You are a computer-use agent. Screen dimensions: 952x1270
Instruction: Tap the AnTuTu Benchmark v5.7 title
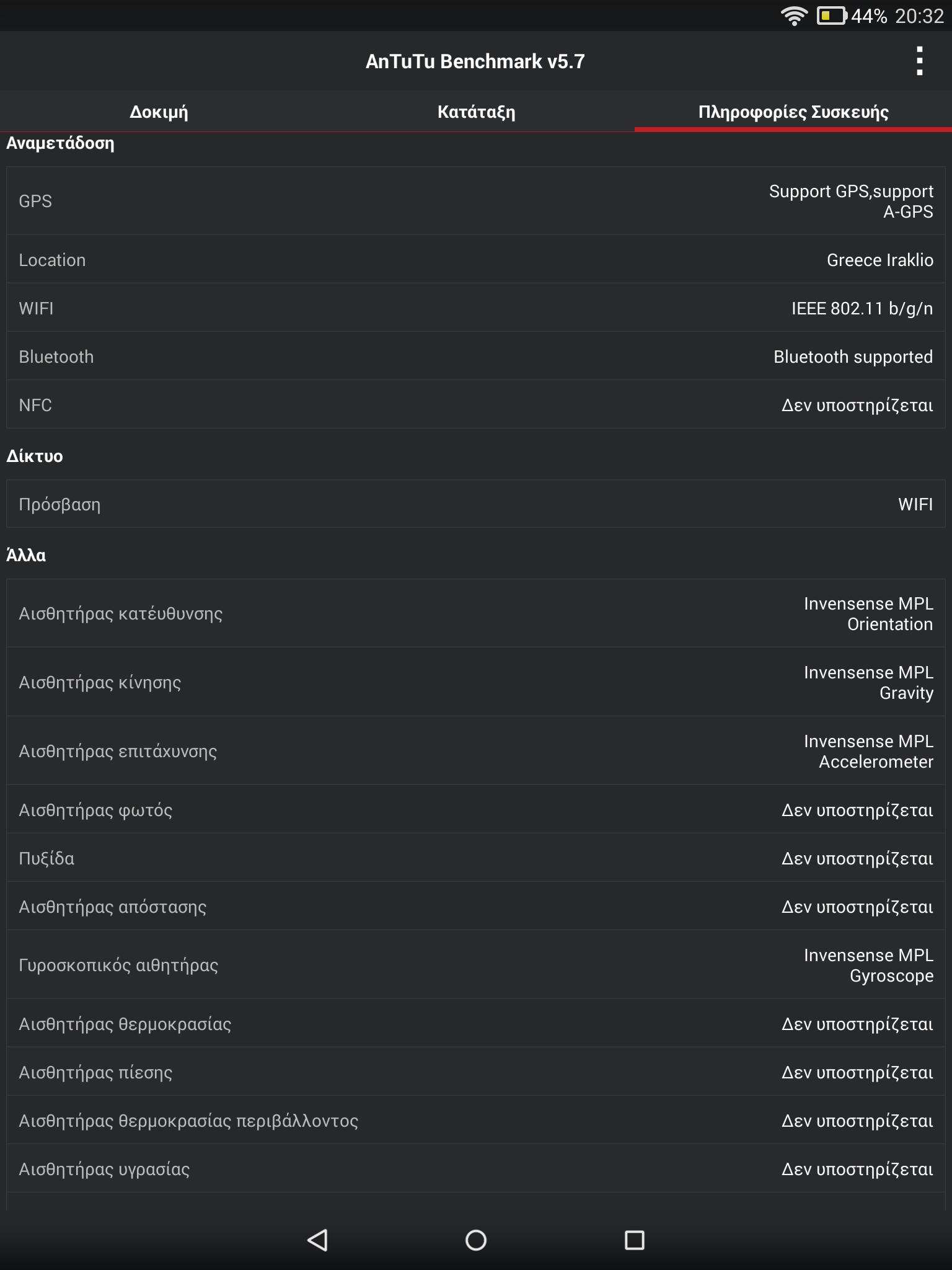tap(475, 61)
